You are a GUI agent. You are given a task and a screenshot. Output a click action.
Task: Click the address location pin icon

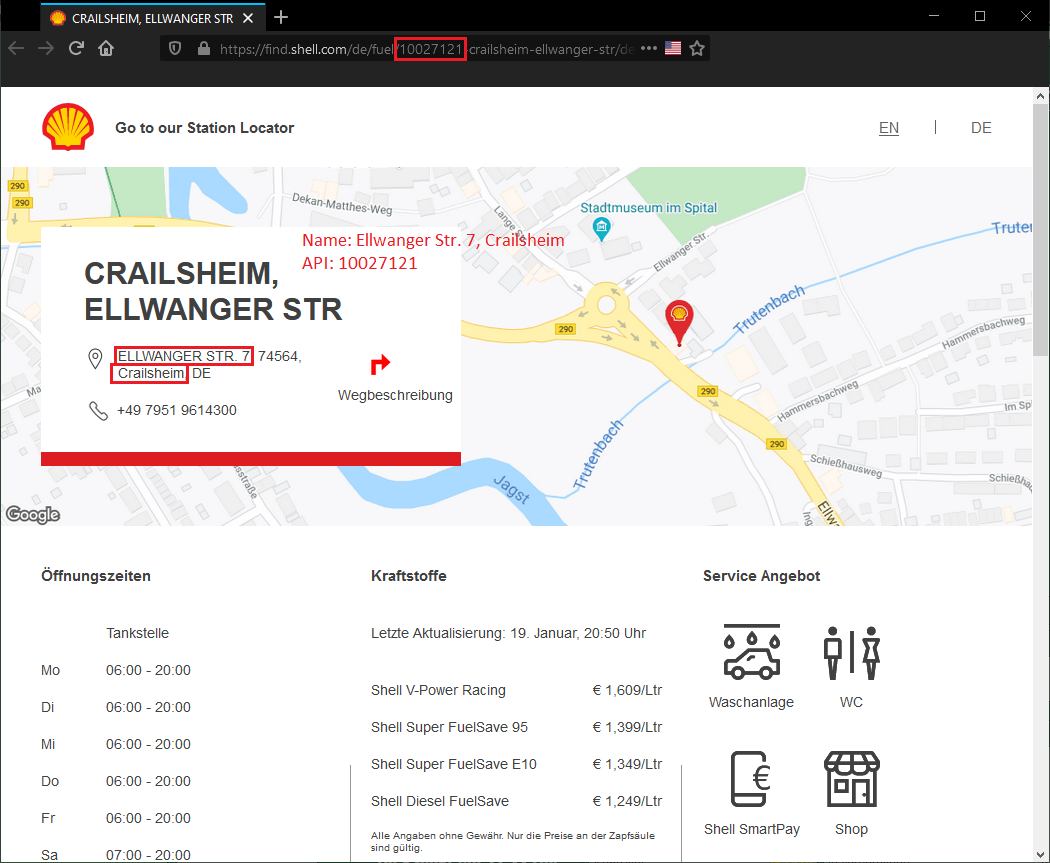point(96,359)
